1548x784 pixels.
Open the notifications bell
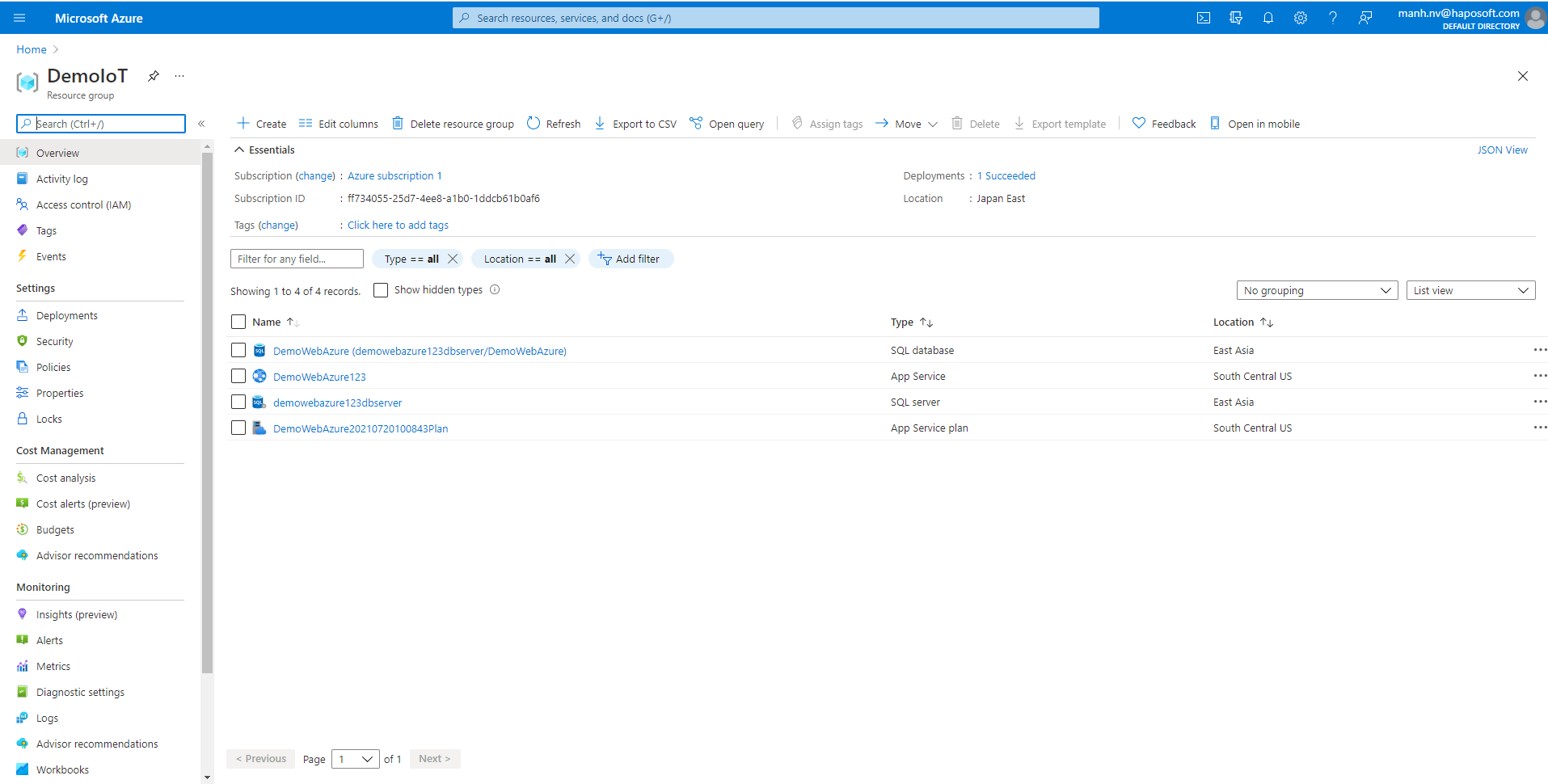tap(1268, 18)
